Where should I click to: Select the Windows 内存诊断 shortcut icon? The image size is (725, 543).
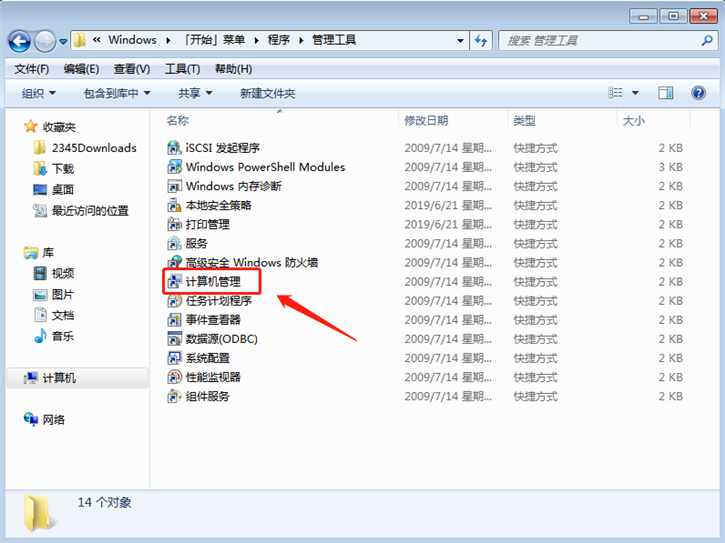coord(174,186)
